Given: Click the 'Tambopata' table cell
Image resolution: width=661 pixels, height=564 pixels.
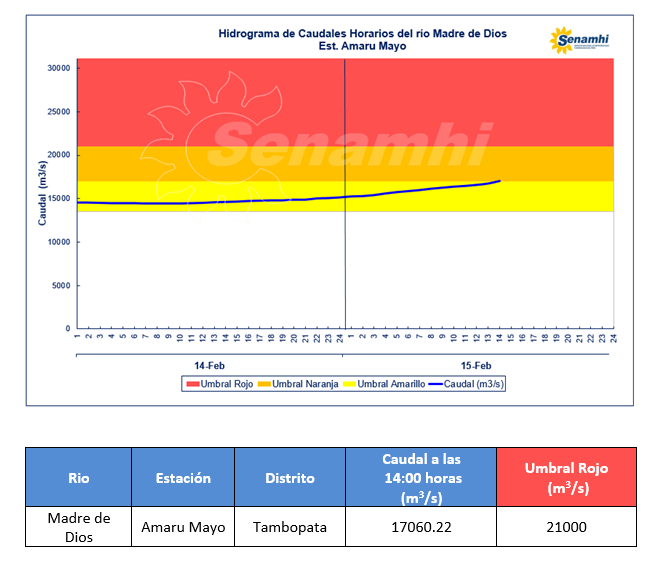Looking at the screenshot, I should (x=290, y=527).
